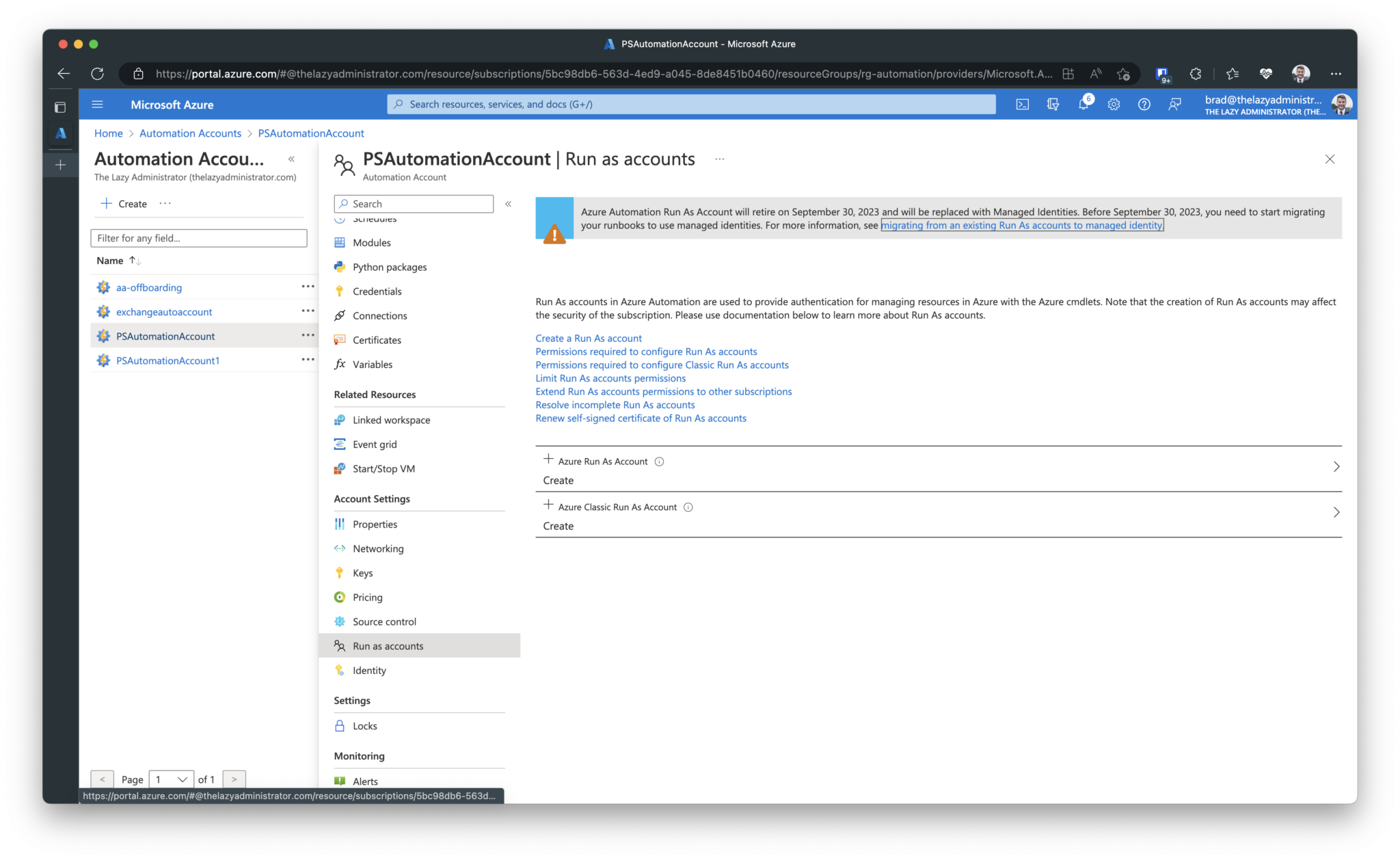The image size is (1400, 860).
Task: Click info icon beside Azure Run As Account
Action: [x=659, y=461]
